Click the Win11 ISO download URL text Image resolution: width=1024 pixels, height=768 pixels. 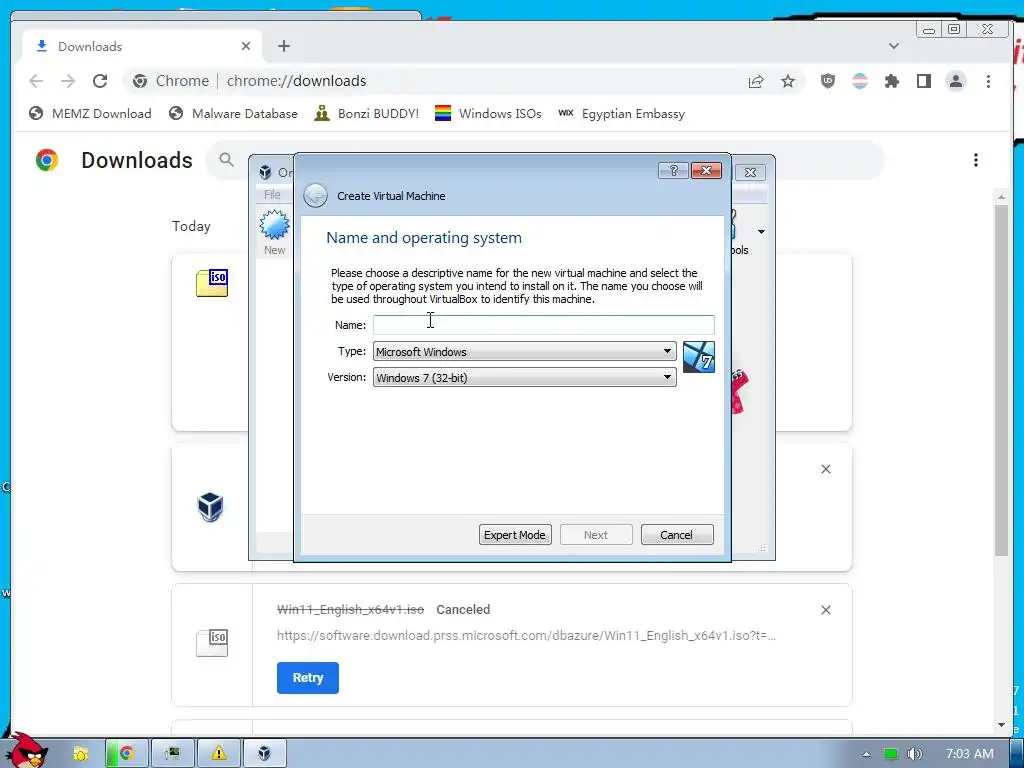526,635
